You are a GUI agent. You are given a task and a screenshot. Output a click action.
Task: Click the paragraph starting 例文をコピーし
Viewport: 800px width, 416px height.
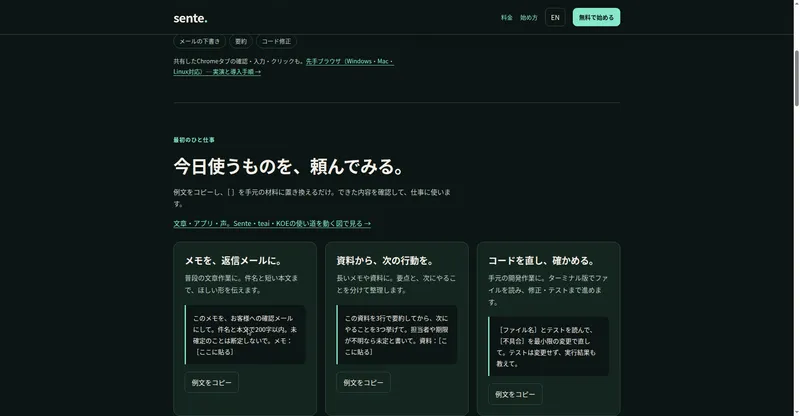(312, 198)
